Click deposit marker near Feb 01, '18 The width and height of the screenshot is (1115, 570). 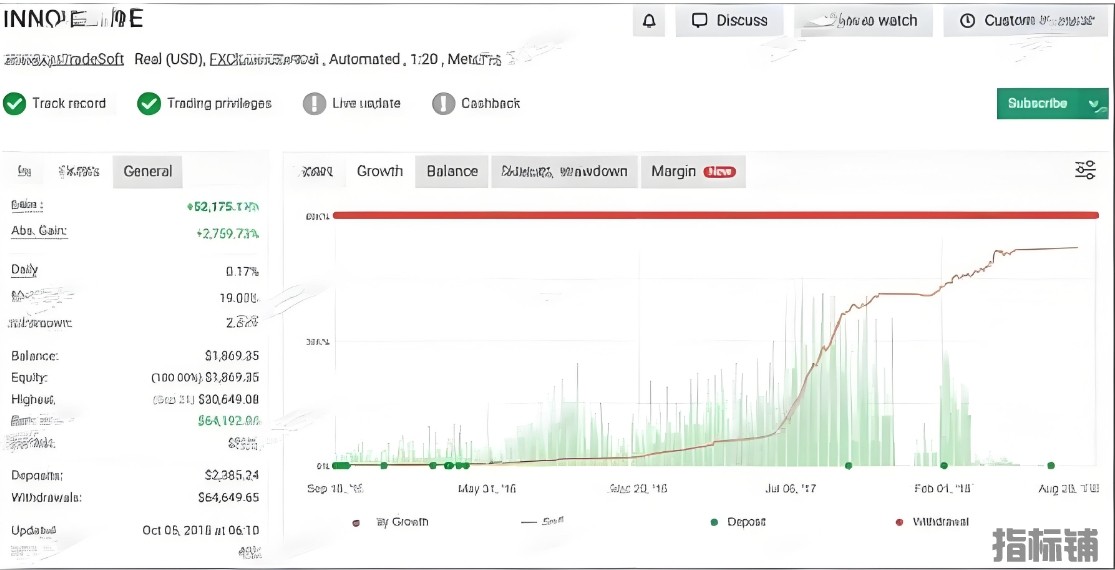944,465
